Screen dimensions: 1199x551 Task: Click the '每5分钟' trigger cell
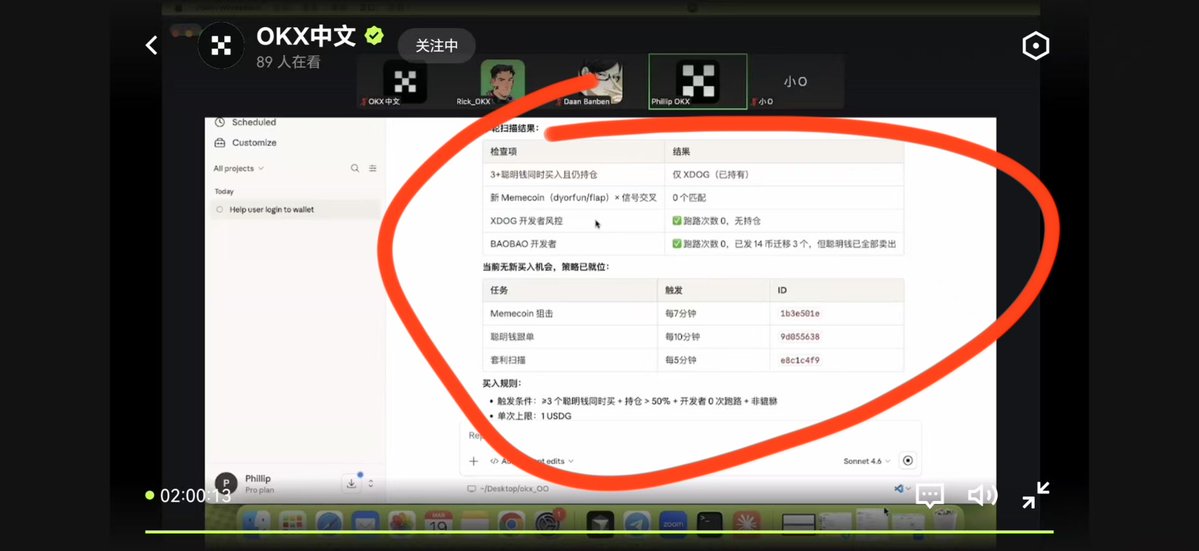click(x=713, y=360)
